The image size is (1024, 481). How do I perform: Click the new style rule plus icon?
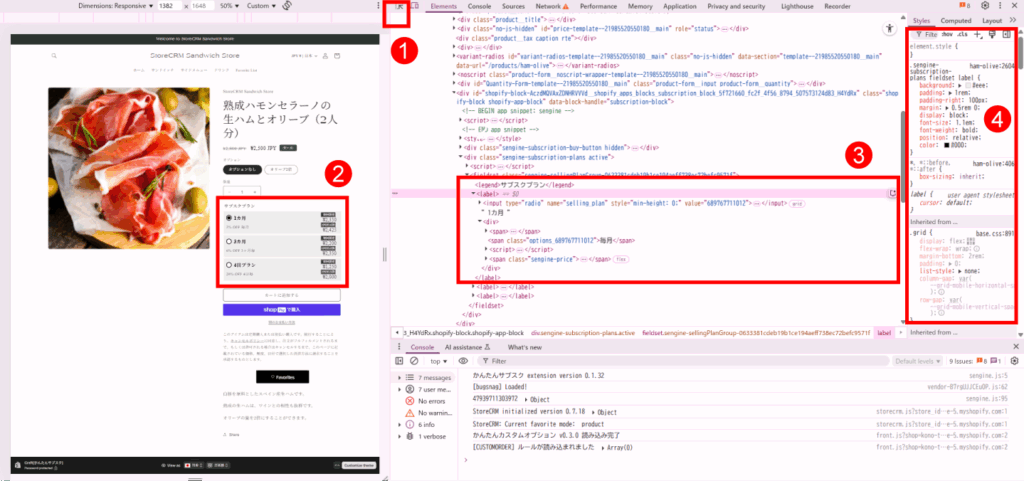coord(978,34)
